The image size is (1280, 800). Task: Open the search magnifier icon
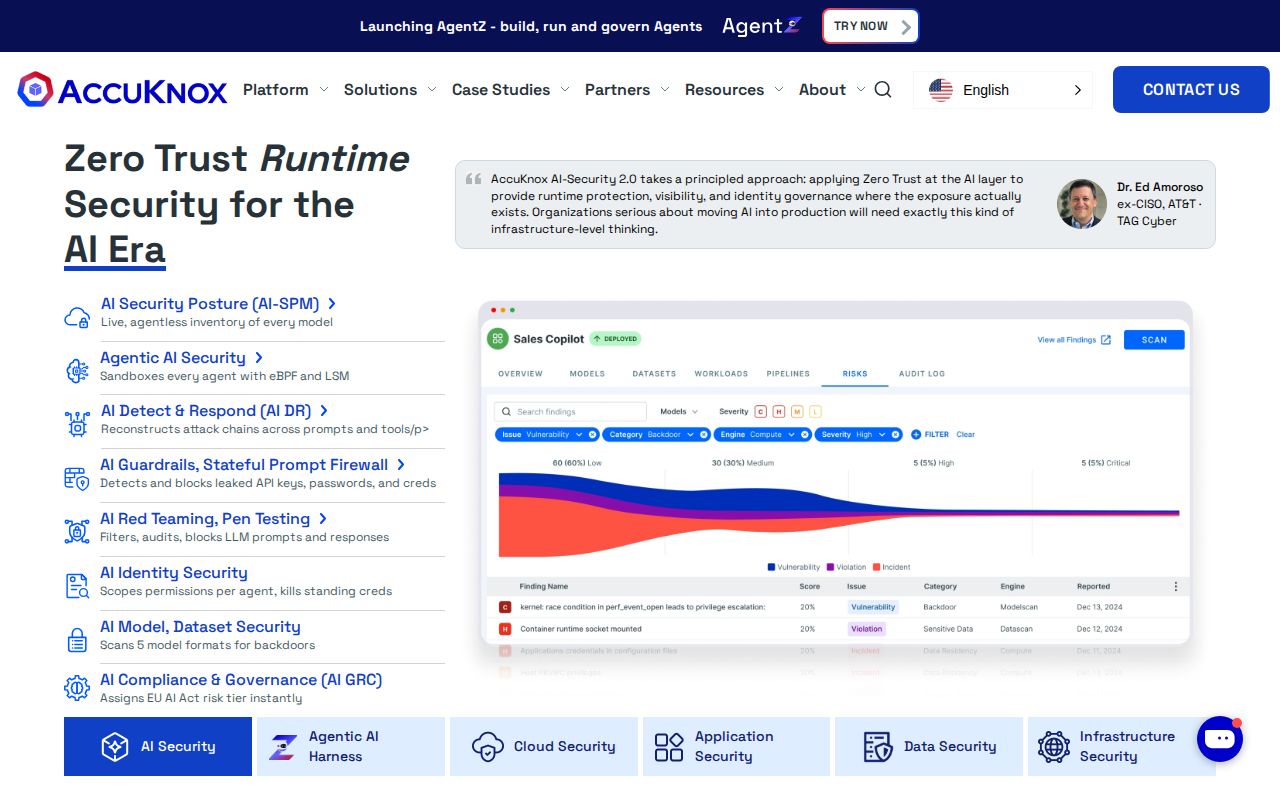[883, 90]
